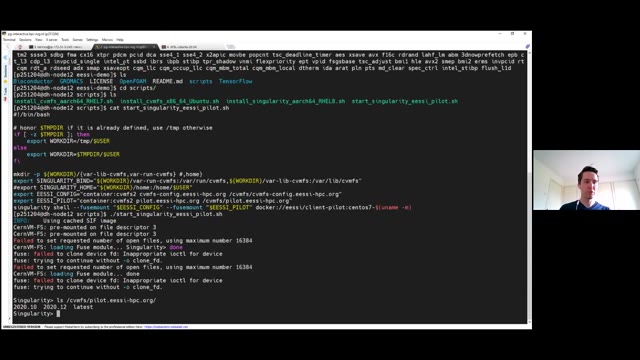Click the 'Using cached SIF image' message
The height and width of the screenshot is (360, 640).
click(x=80, y=220)
